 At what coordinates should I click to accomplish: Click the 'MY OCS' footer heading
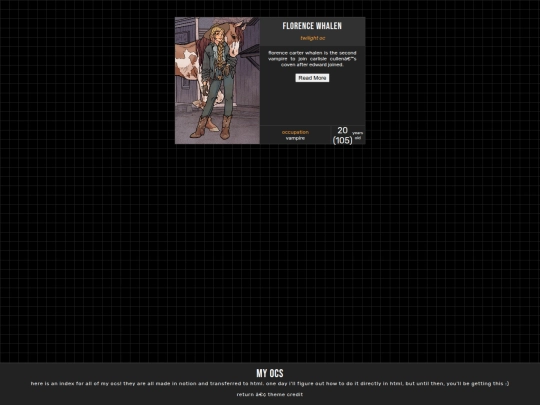coord(270,373)
